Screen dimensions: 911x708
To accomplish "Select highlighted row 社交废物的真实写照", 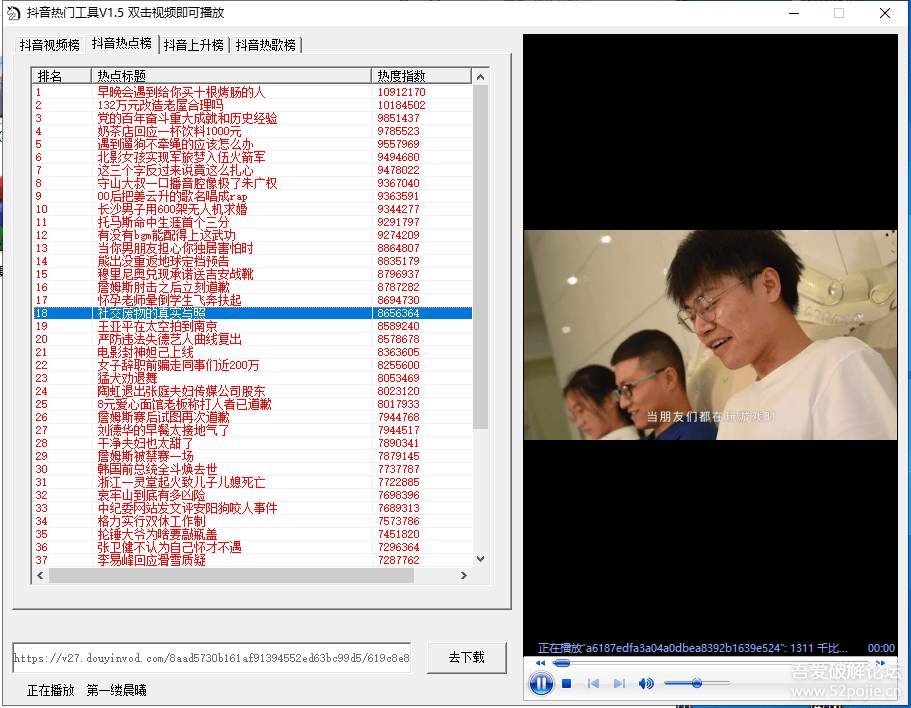I will point(252,313).
